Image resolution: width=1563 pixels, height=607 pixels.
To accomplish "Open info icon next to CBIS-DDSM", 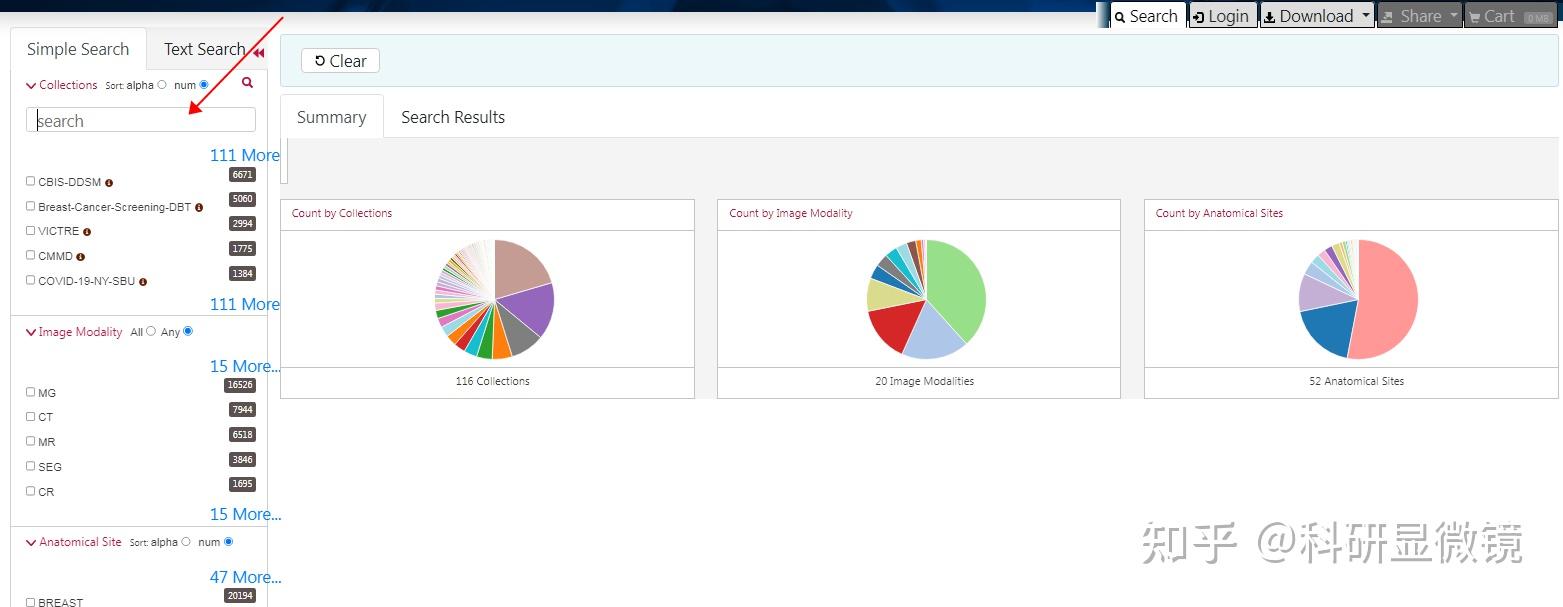I will coord(109,183).
